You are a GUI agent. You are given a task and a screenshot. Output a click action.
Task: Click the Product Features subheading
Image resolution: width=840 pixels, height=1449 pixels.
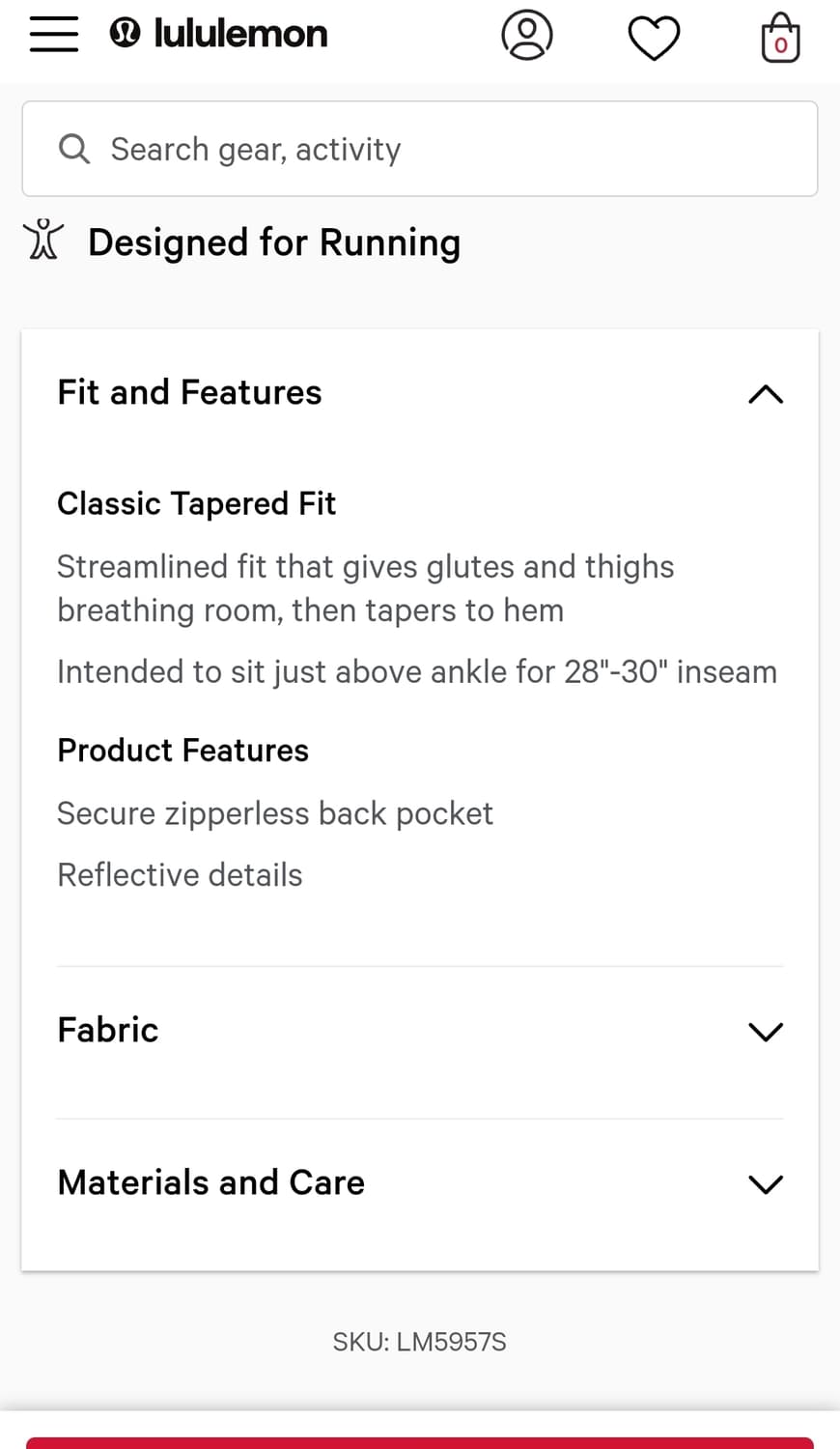[182, 751]
